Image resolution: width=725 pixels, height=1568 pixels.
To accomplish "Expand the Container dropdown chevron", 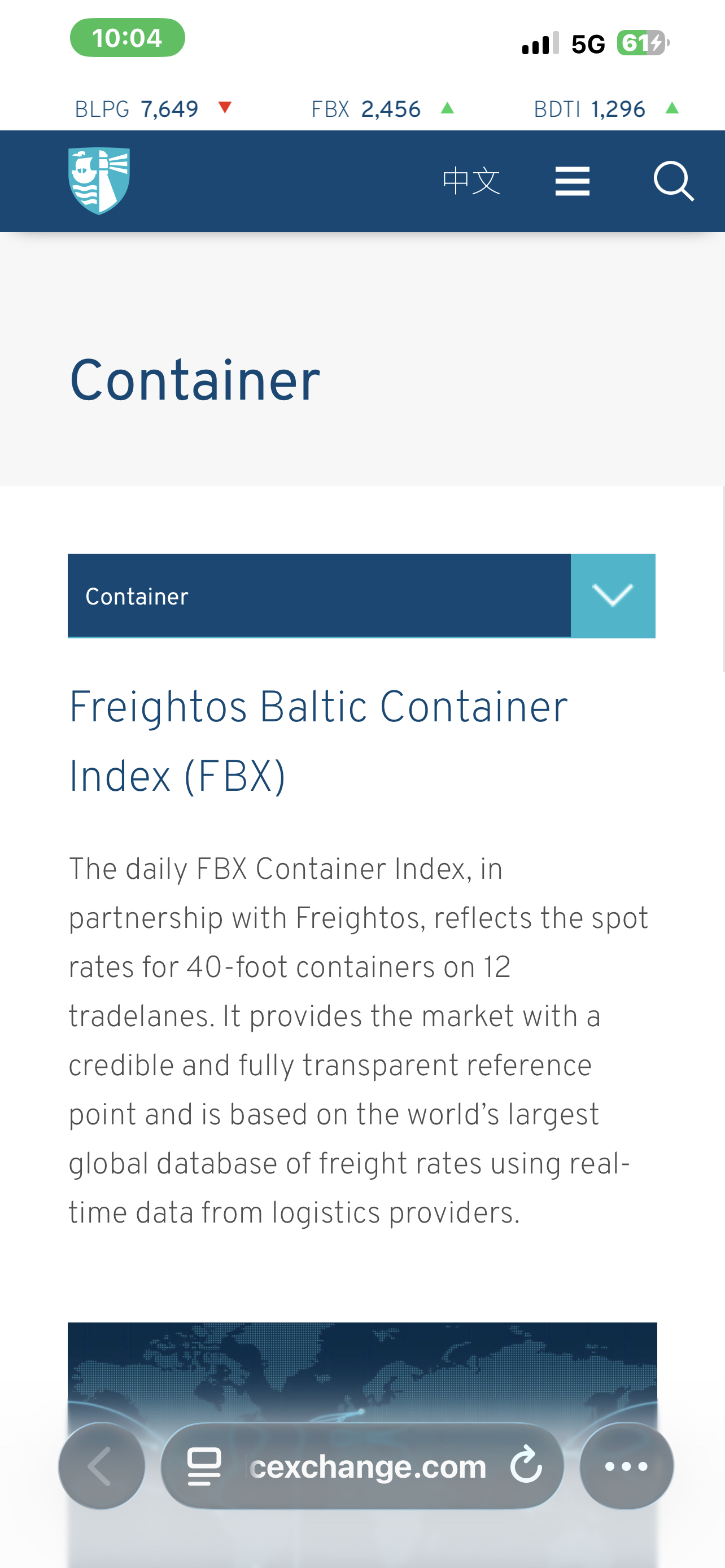I will (613, 595).
